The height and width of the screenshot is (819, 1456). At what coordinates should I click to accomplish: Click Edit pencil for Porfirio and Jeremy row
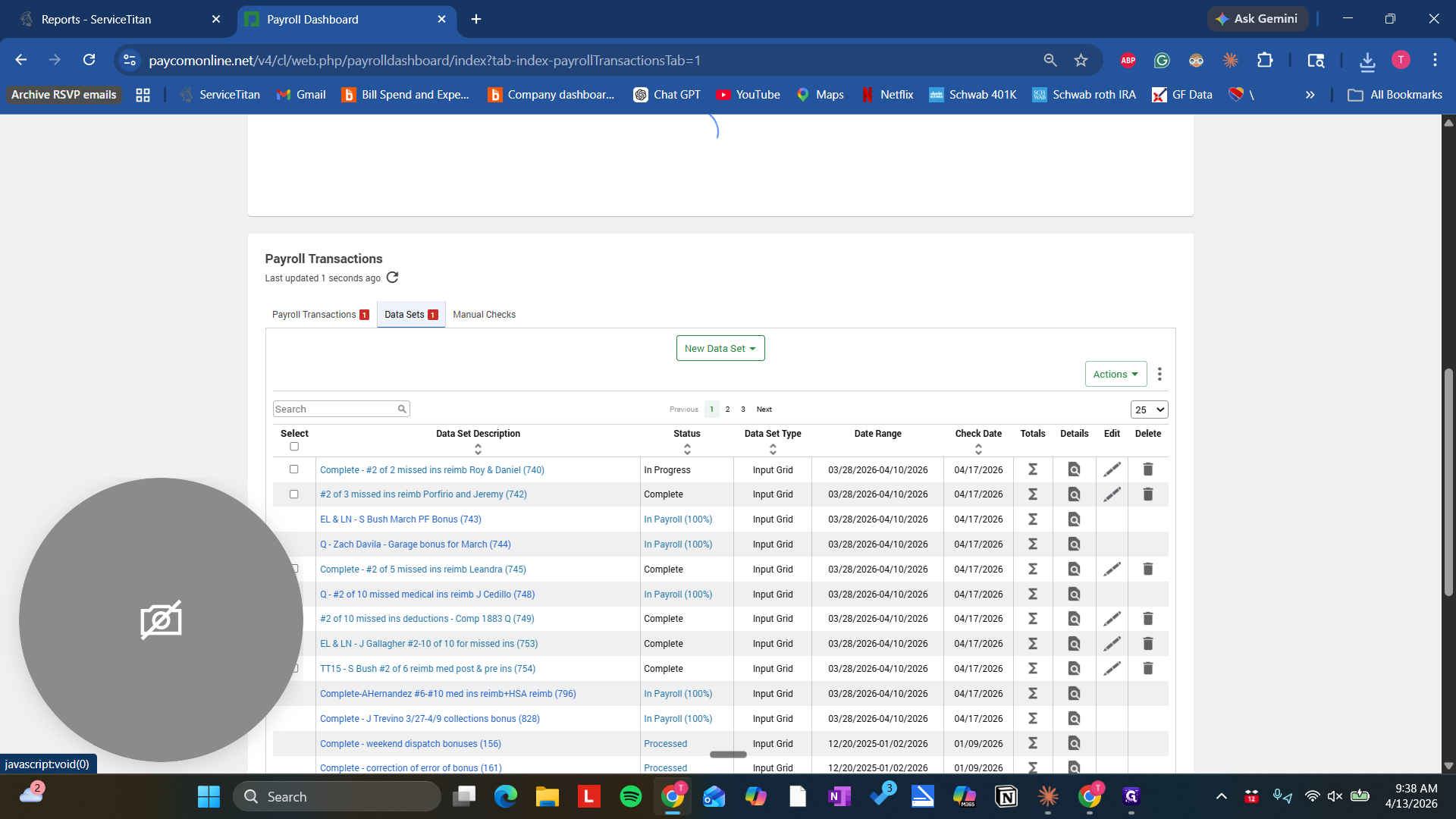point(1112,494)
